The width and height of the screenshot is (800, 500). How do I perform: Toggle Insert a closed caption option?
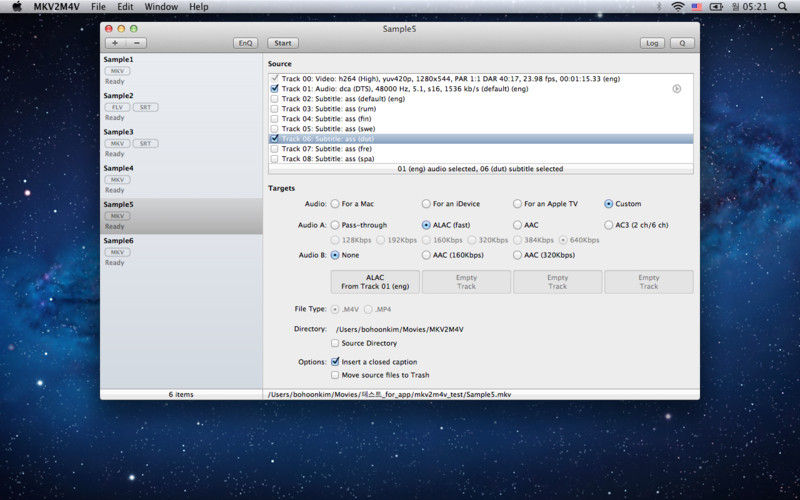335,362
